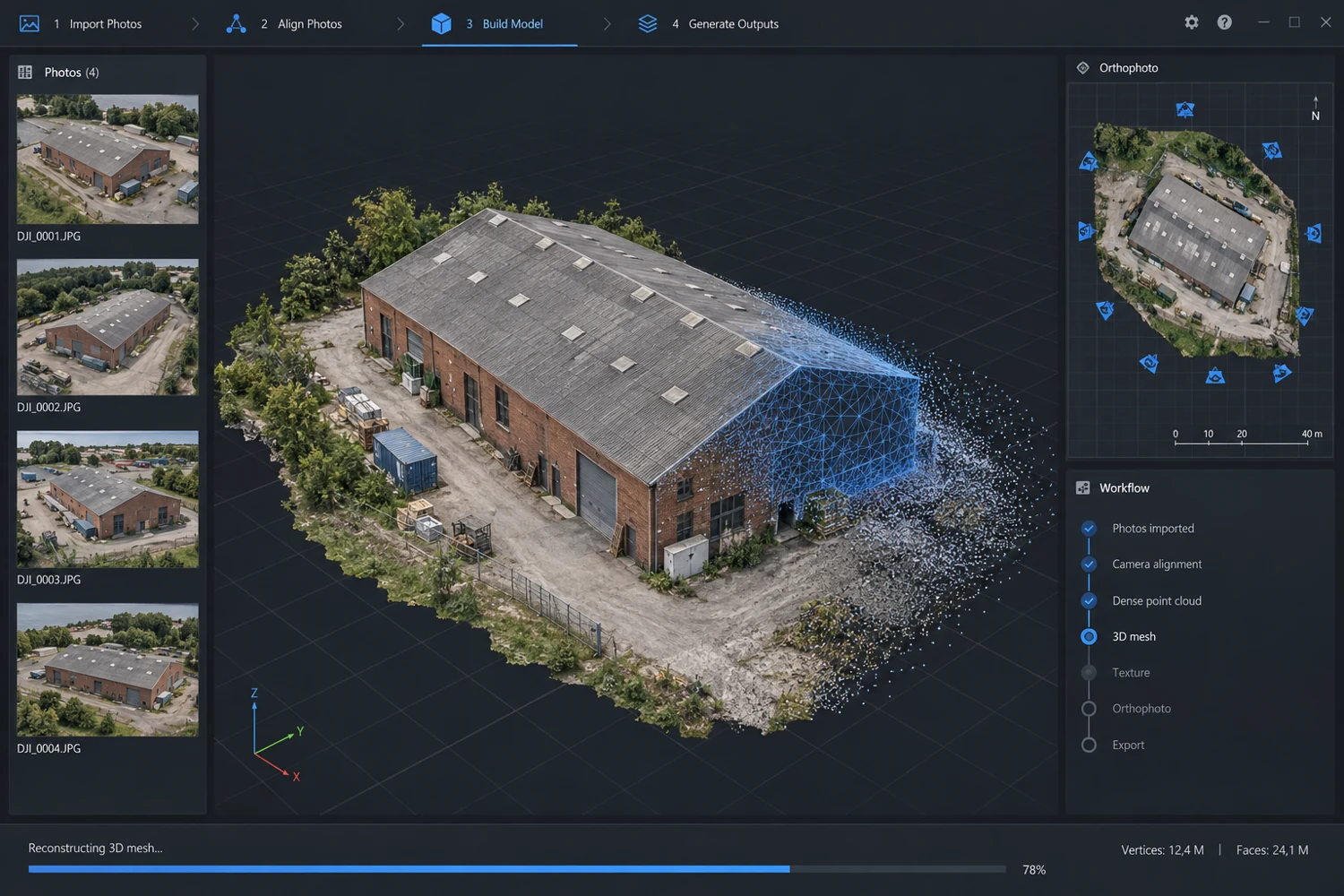Screen dimensions: 1344x896
Task: Click the blue shipping container in 3D view
Action: point(405,459)
